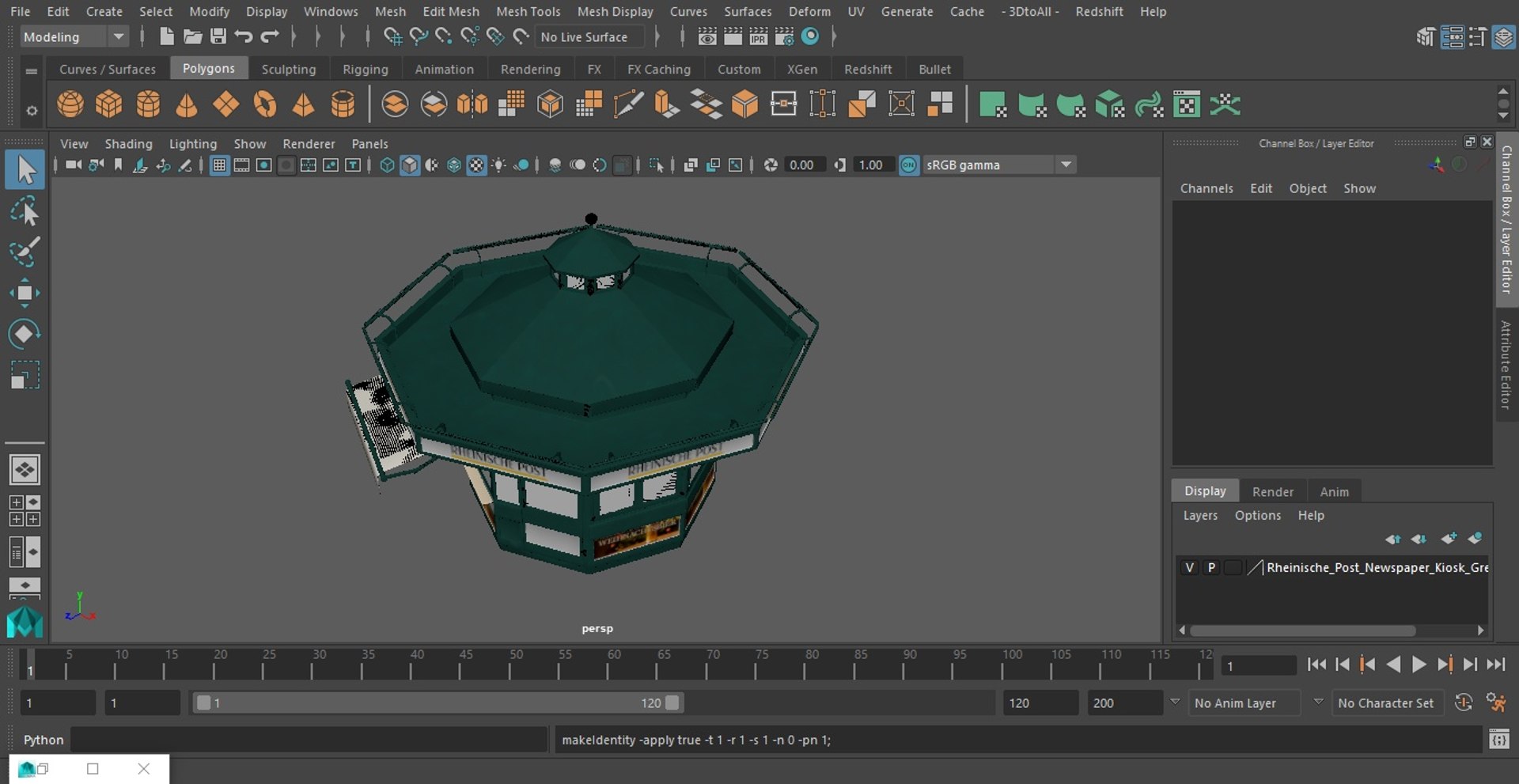The width and height of the screenshot is (1519, 784).
Task: Toggle use all lights in viewport
Action: pos(499,165)
